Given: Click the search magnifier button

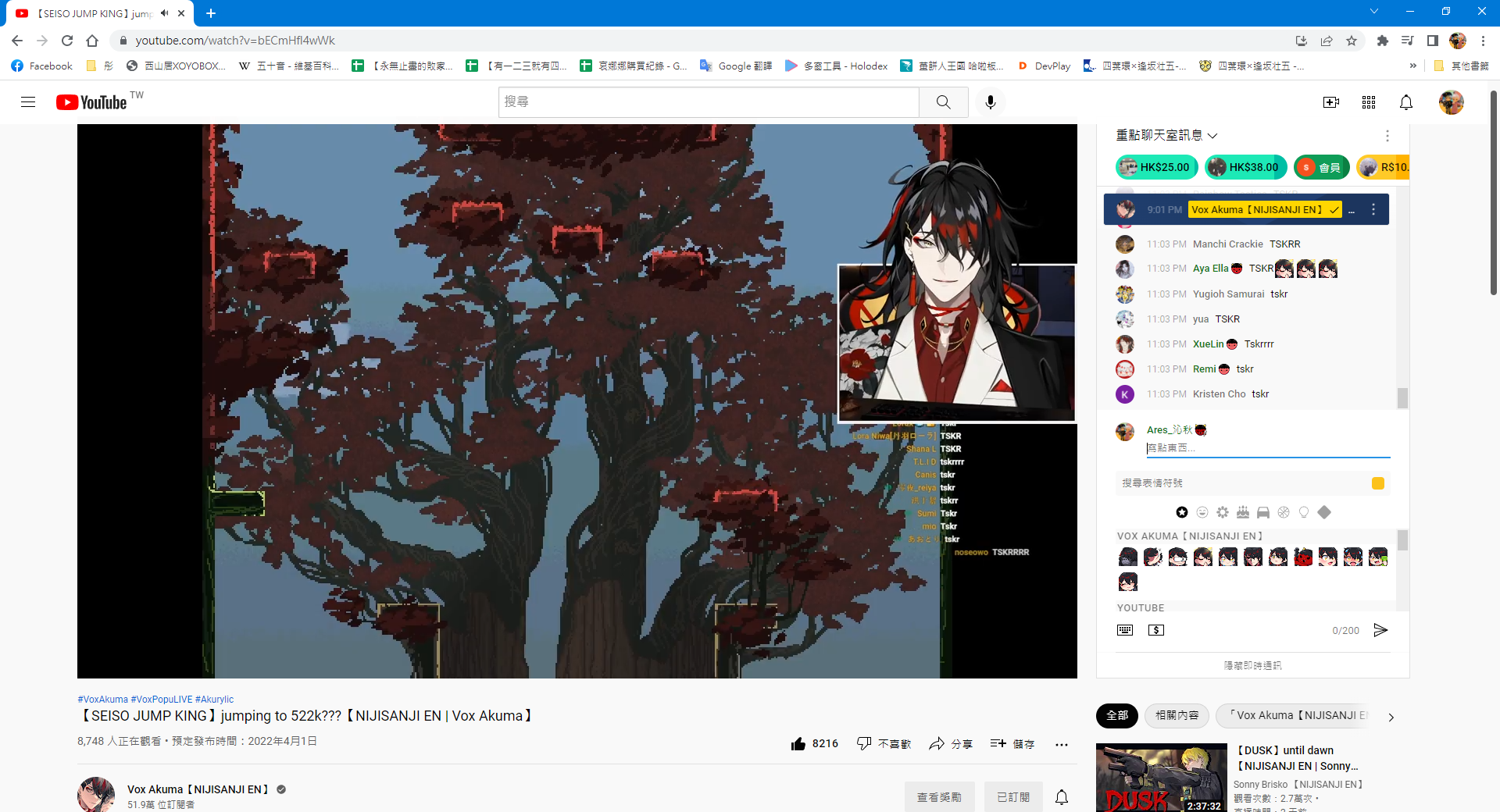Looking at the screenshot, I should tap(944, 102).
